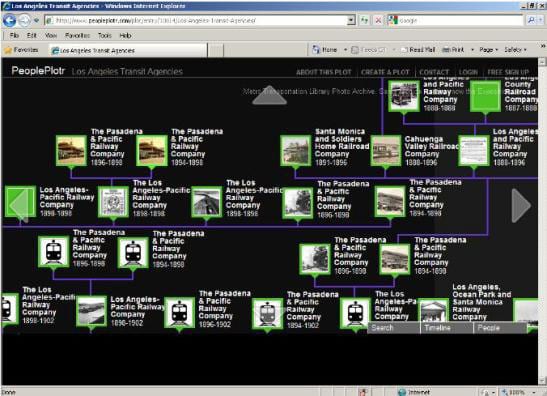Pan the plot right with the right triangle
This screenshot has width=547, height=396.
coord(521,206)
